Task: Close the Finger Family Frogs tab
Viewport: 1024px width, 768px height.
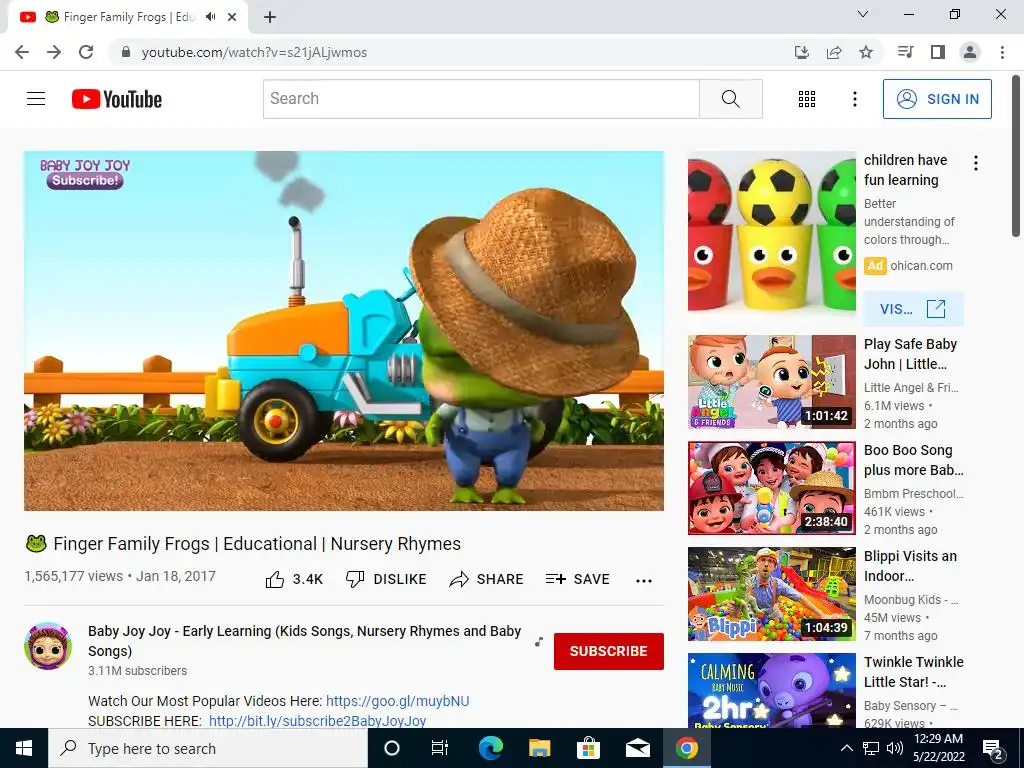Action: 232,17
